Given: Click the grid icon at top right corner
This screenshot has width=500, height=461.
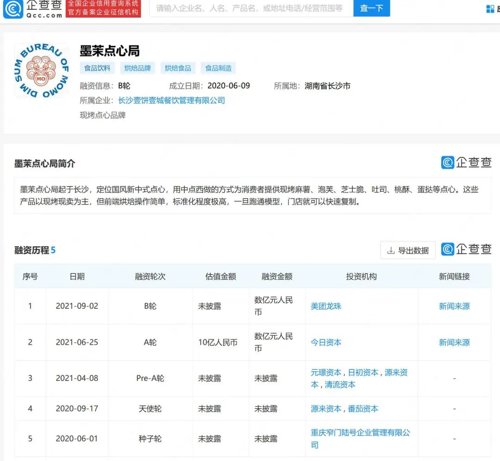Looking at the screenshot, I should point(490,9).
